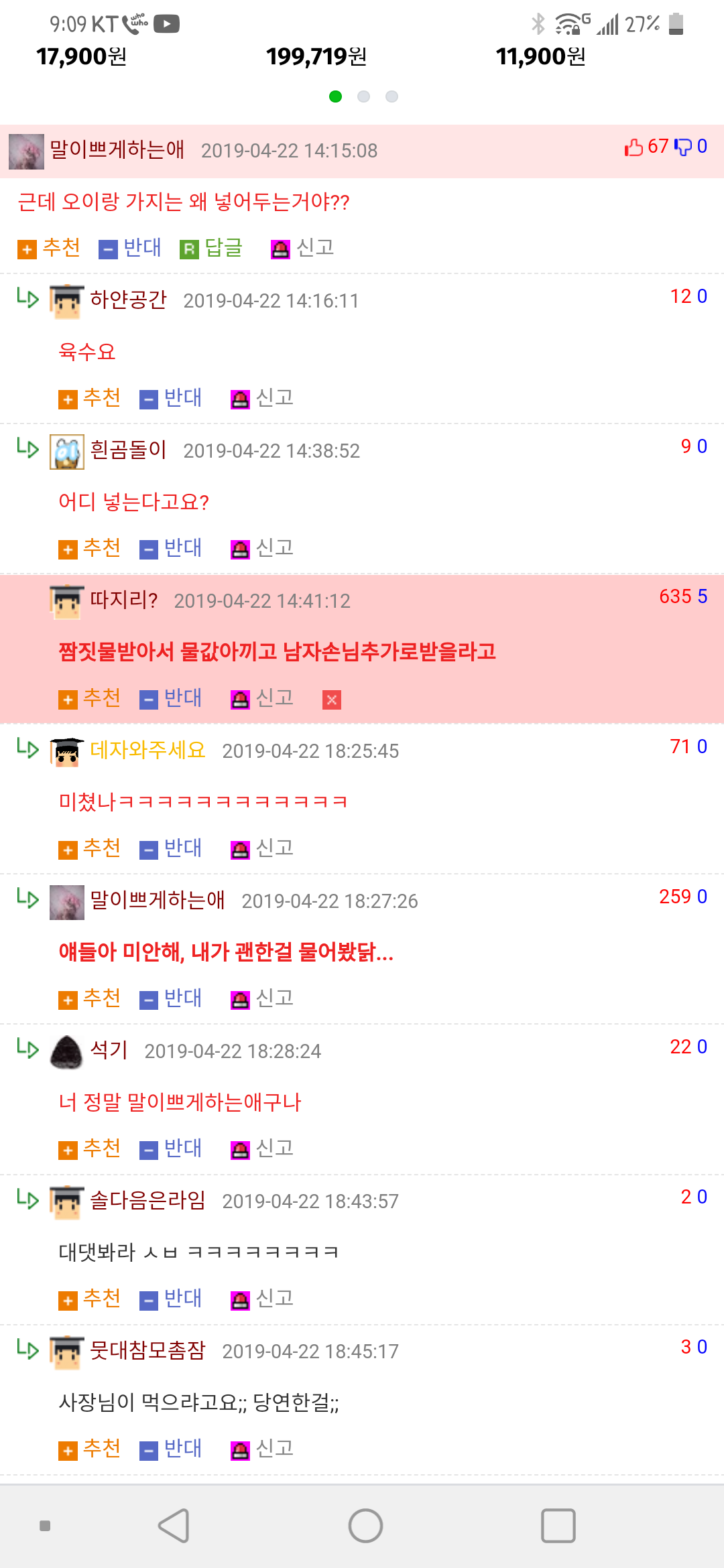Tap the orange plus 추천 icon on 흰곰돌이 reply
Screen dimensions: 724x1568
point(67,550)
